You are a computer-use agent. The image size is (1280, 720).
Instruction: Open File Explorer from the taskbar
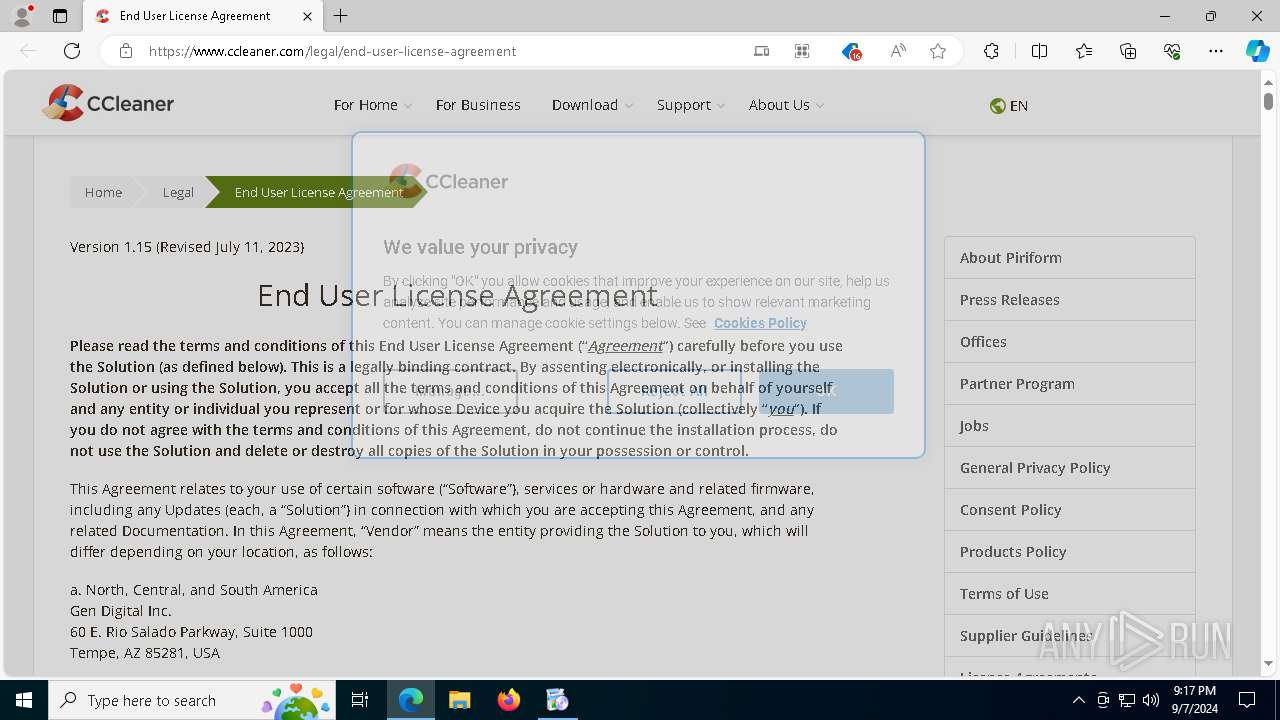pyautogui.click(x=459, y=700)
